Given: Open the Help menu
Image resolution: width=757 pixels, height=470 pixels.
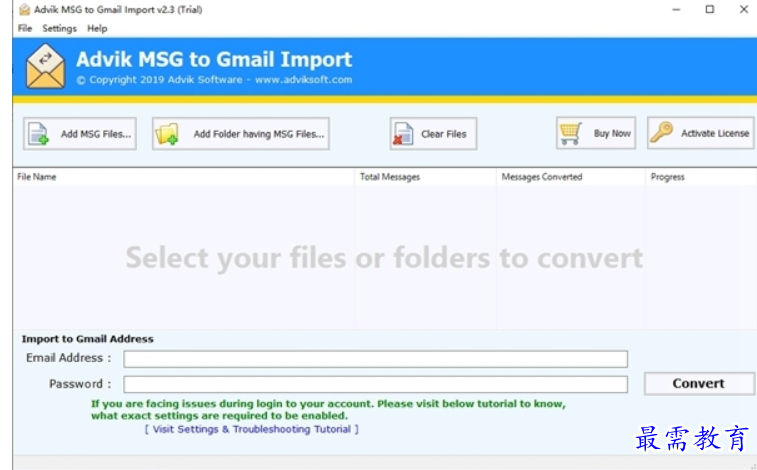Looking at the screenshot, I should [97, 28].
